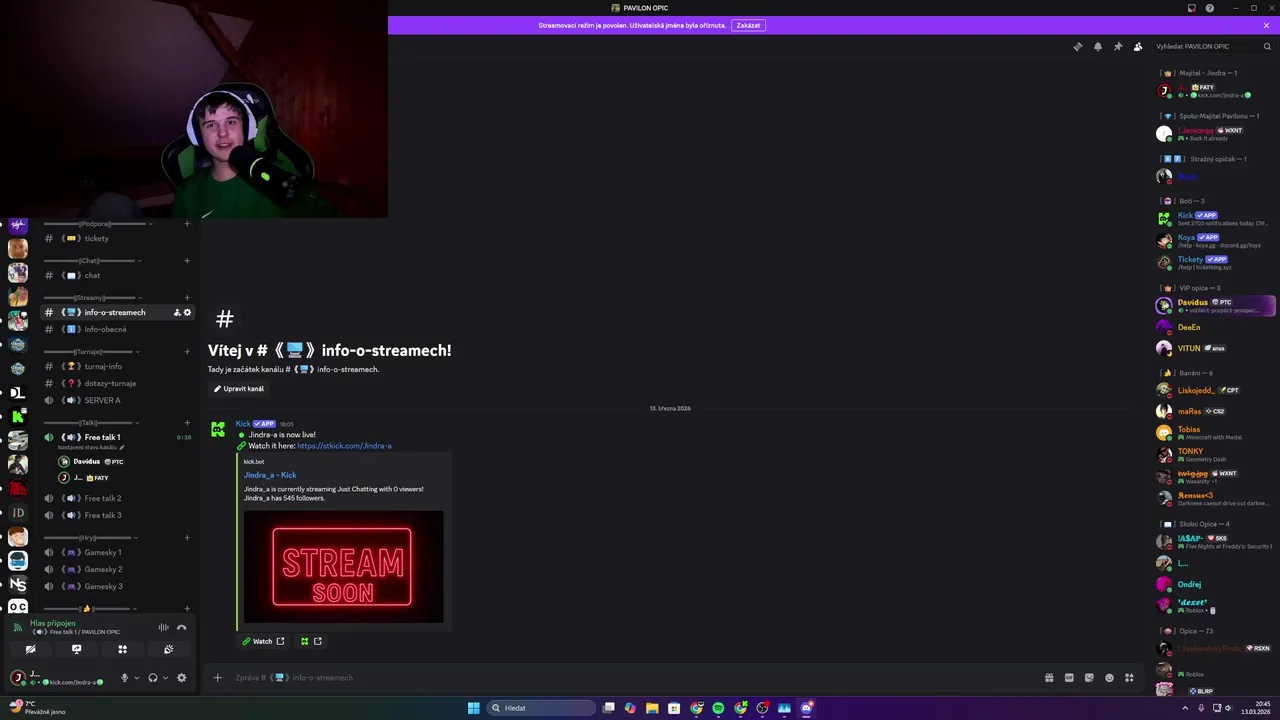This screenshot has width=1280, height=720.
Task: Click the Zakázat button in the purple banner
Action: pyautogui.click(x=748, y=25)
